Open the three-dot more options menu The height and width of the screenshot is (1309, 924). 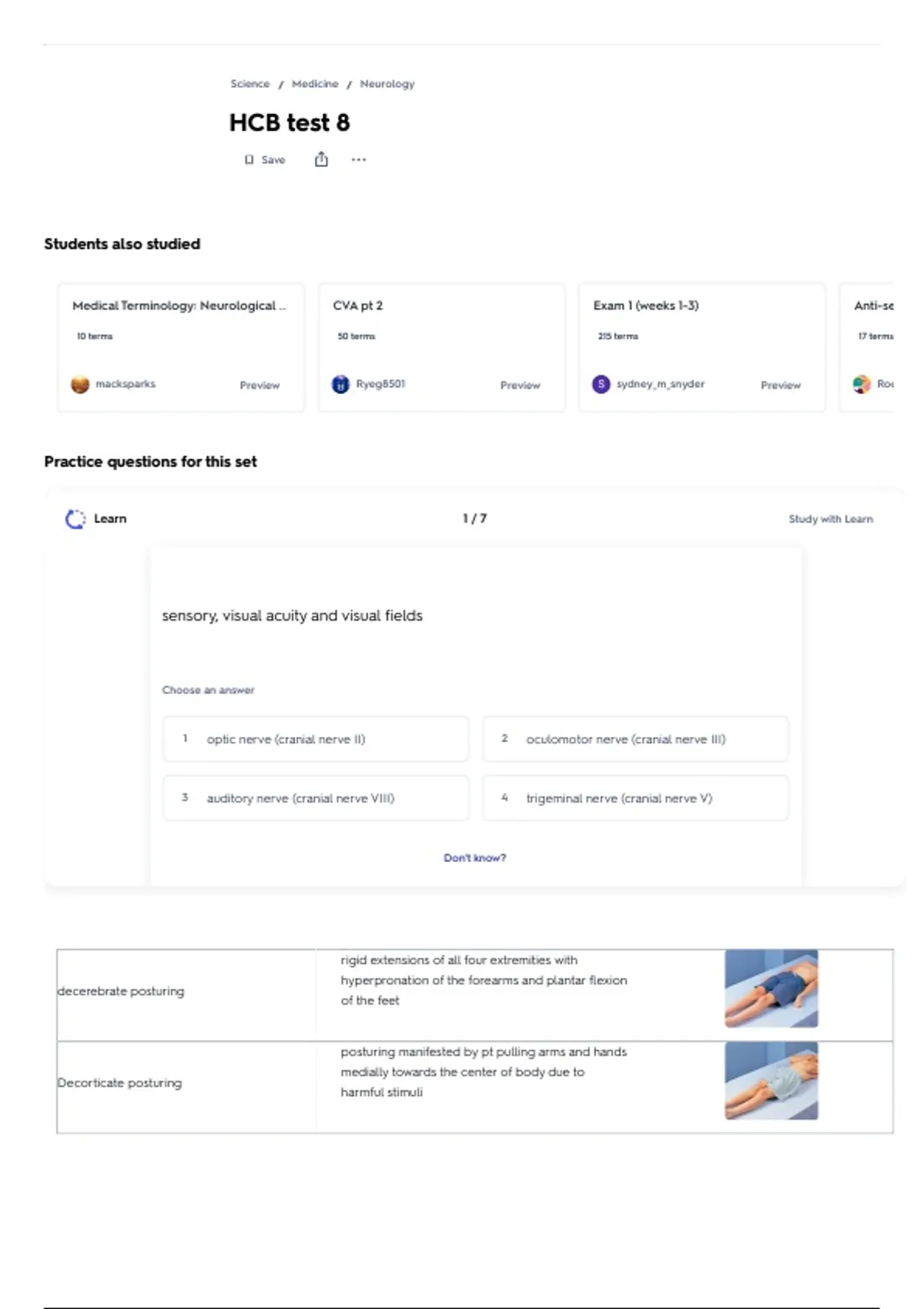[359, 159]
